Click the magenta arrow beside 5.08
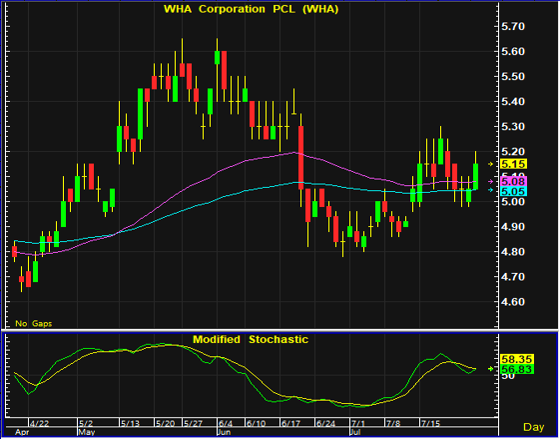This screenshot has width=560, height=439. point(490,181)
